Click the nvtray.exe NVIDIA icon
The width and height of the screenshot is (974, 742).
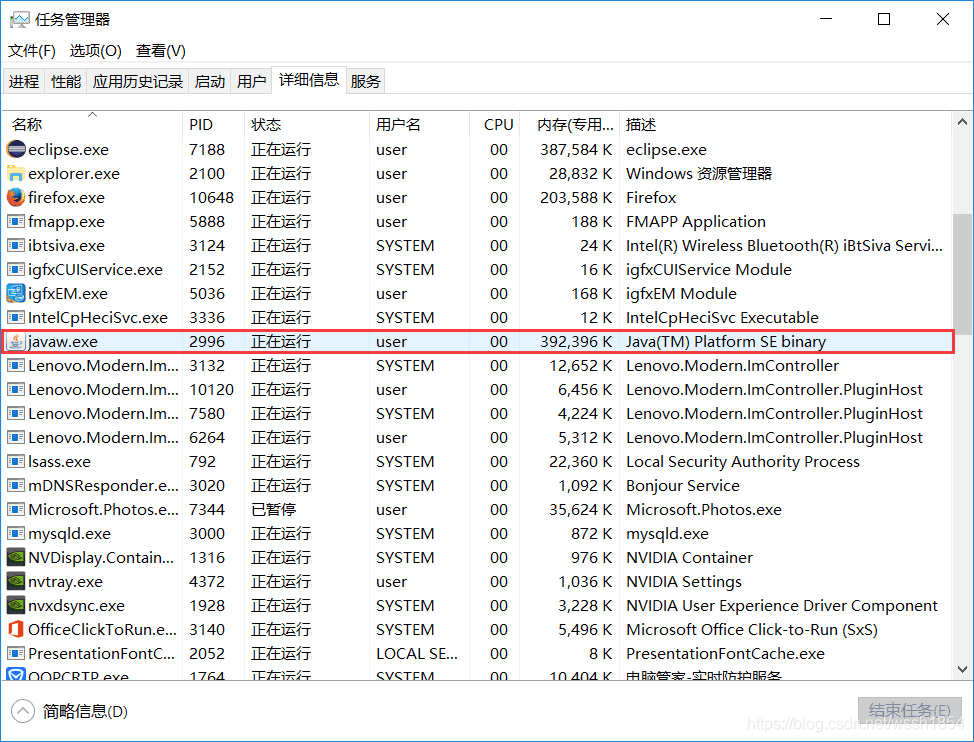tap(16, 581)
